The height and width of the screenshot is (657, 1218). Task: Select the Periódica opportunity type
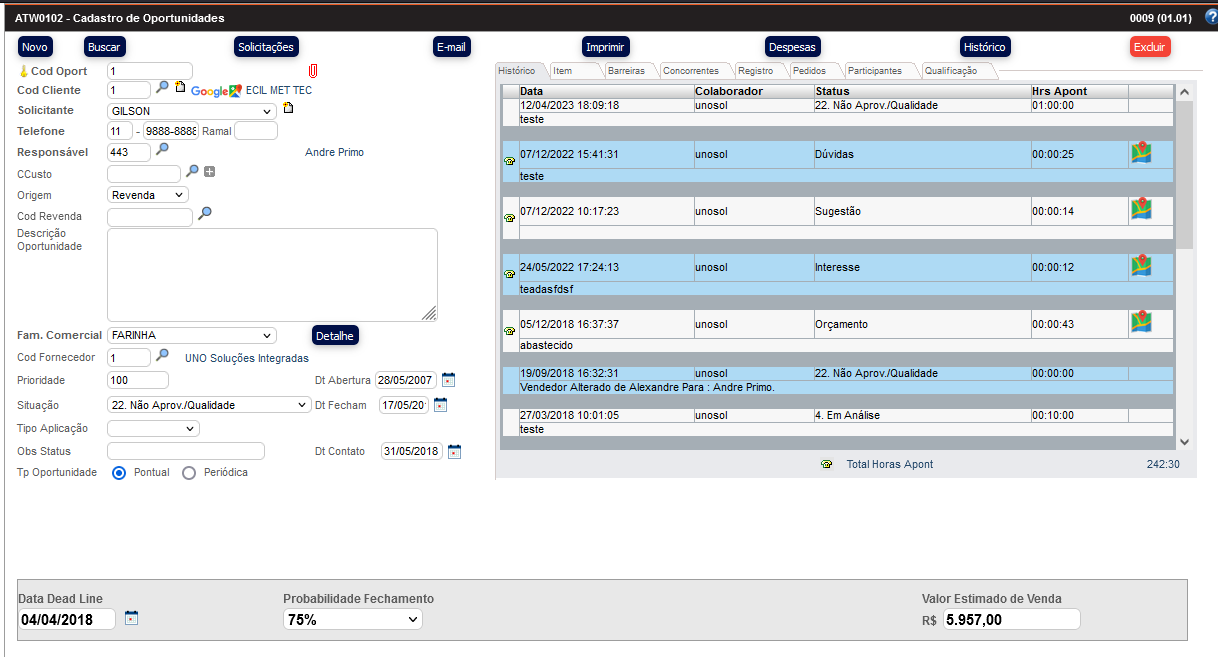click(x=189, y=473)
